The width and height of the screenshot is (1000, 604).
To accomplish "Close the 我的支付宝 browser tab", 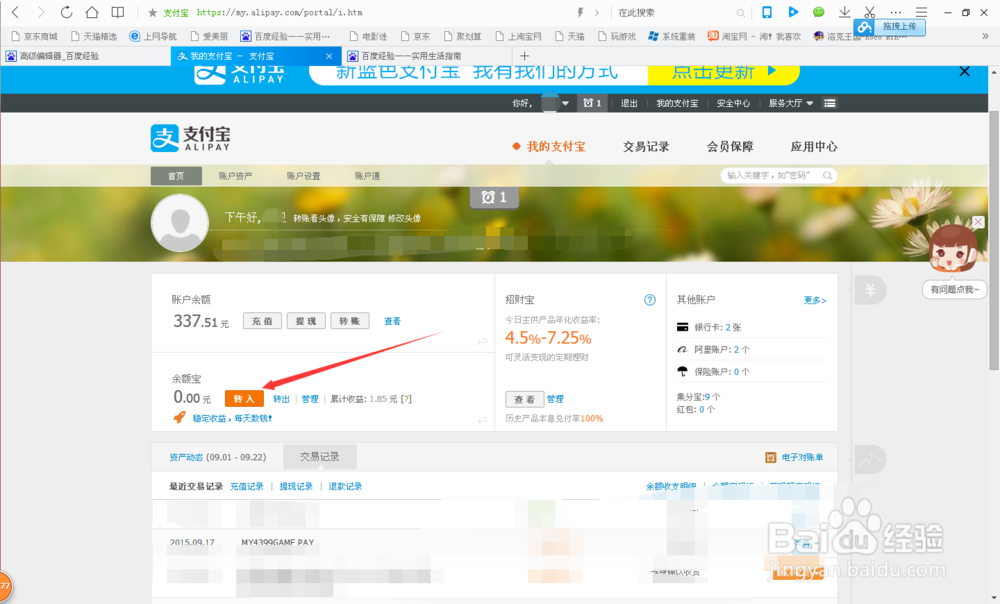I will (x=329, y=56).
